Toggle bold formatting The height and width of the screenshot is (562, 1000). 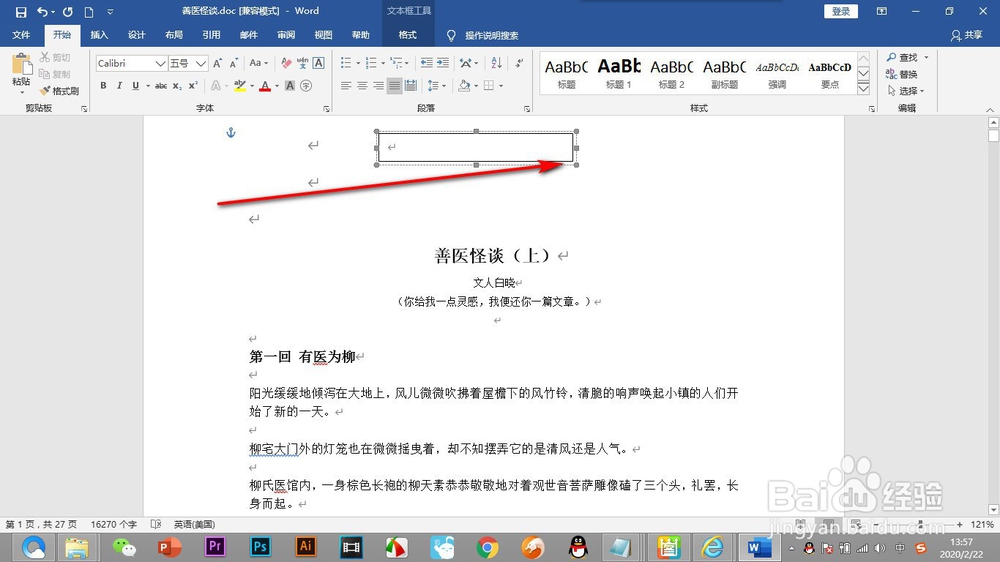[103, 85]
